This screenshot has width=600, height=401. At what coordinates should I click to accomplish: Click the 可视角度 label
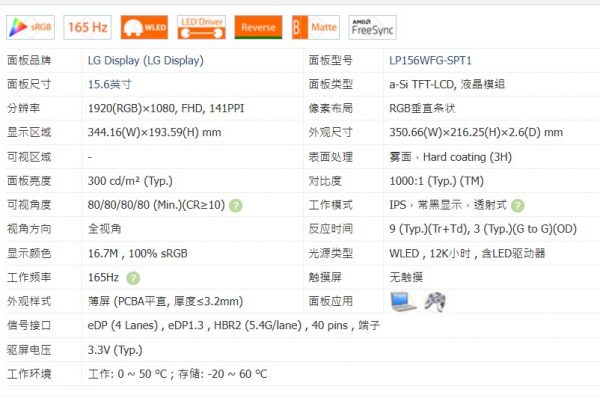(29, 205)
